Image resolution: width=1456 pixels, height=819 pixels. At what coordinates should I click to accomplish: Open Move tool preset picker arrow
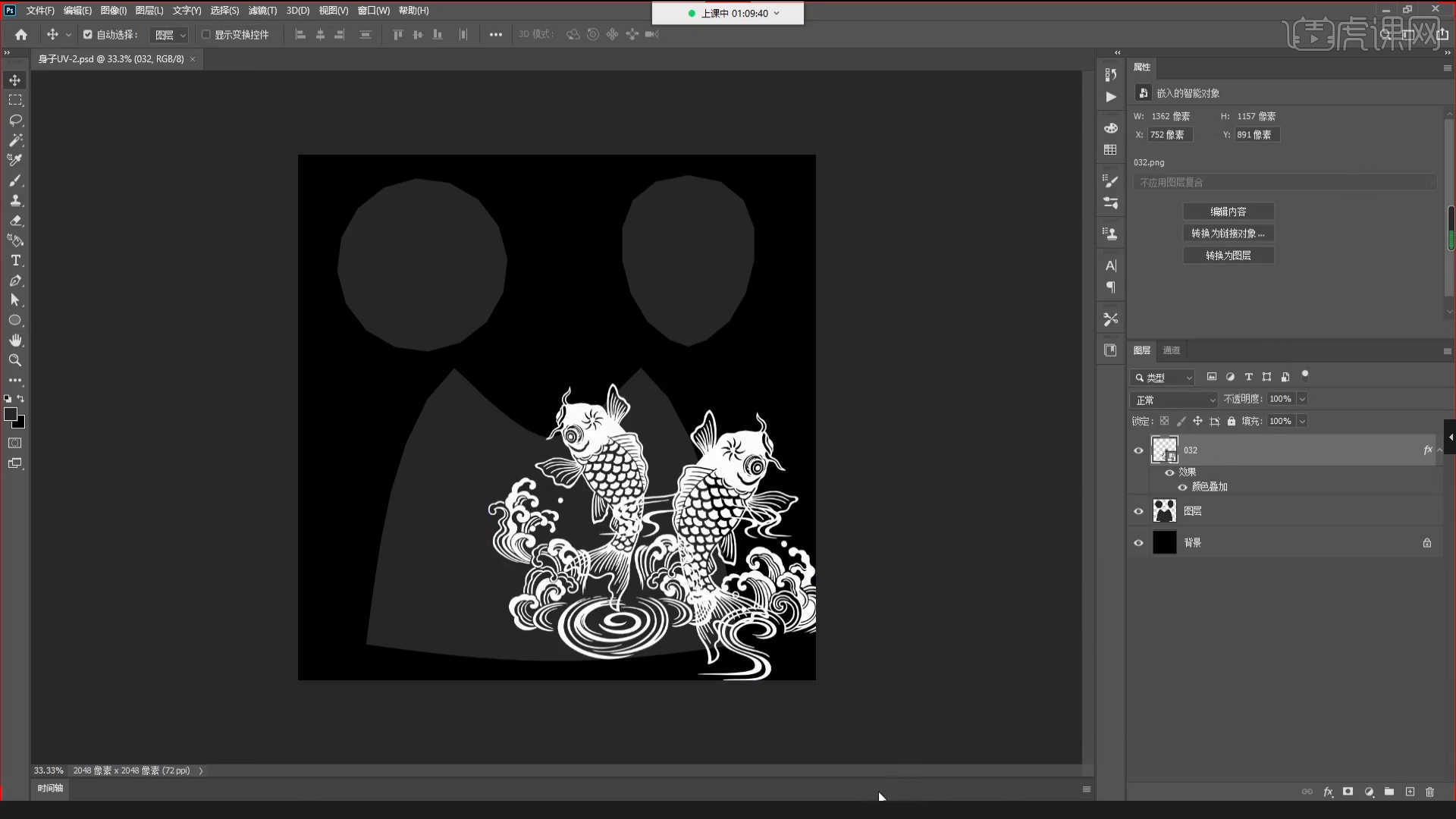click(68, 35)
